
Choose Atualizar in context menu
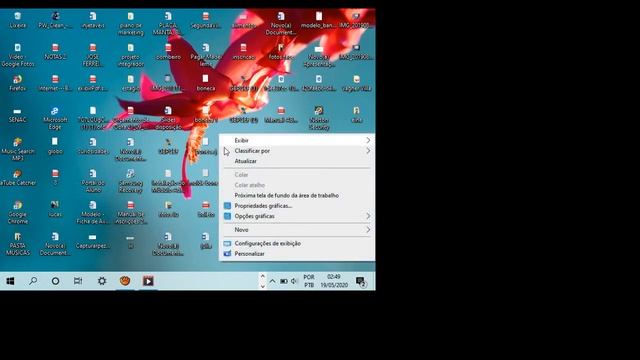[297, 161]
